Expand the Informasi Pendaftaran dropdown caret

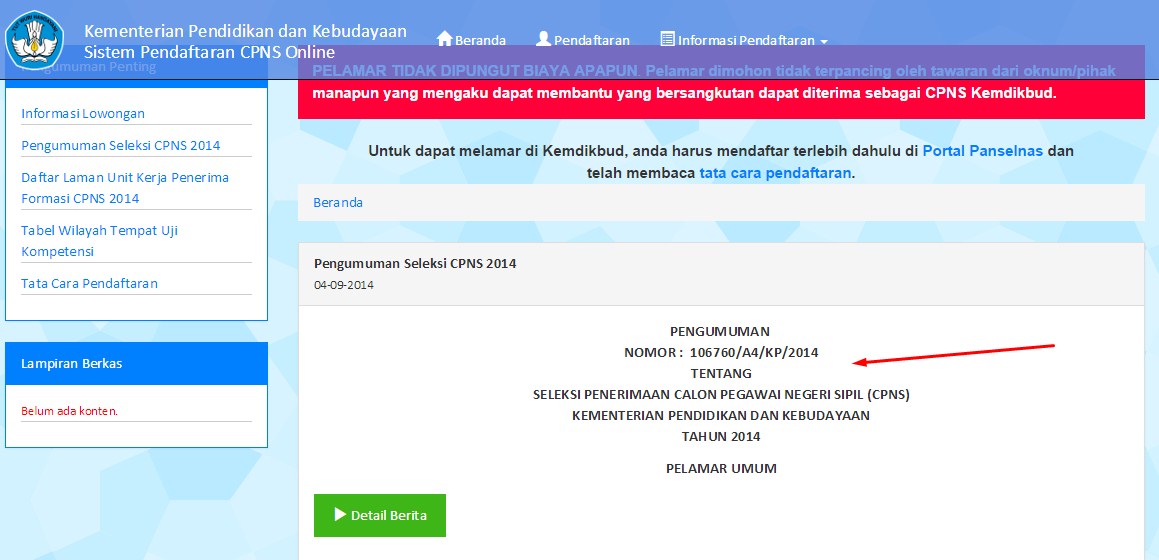(x=823, y=41)
